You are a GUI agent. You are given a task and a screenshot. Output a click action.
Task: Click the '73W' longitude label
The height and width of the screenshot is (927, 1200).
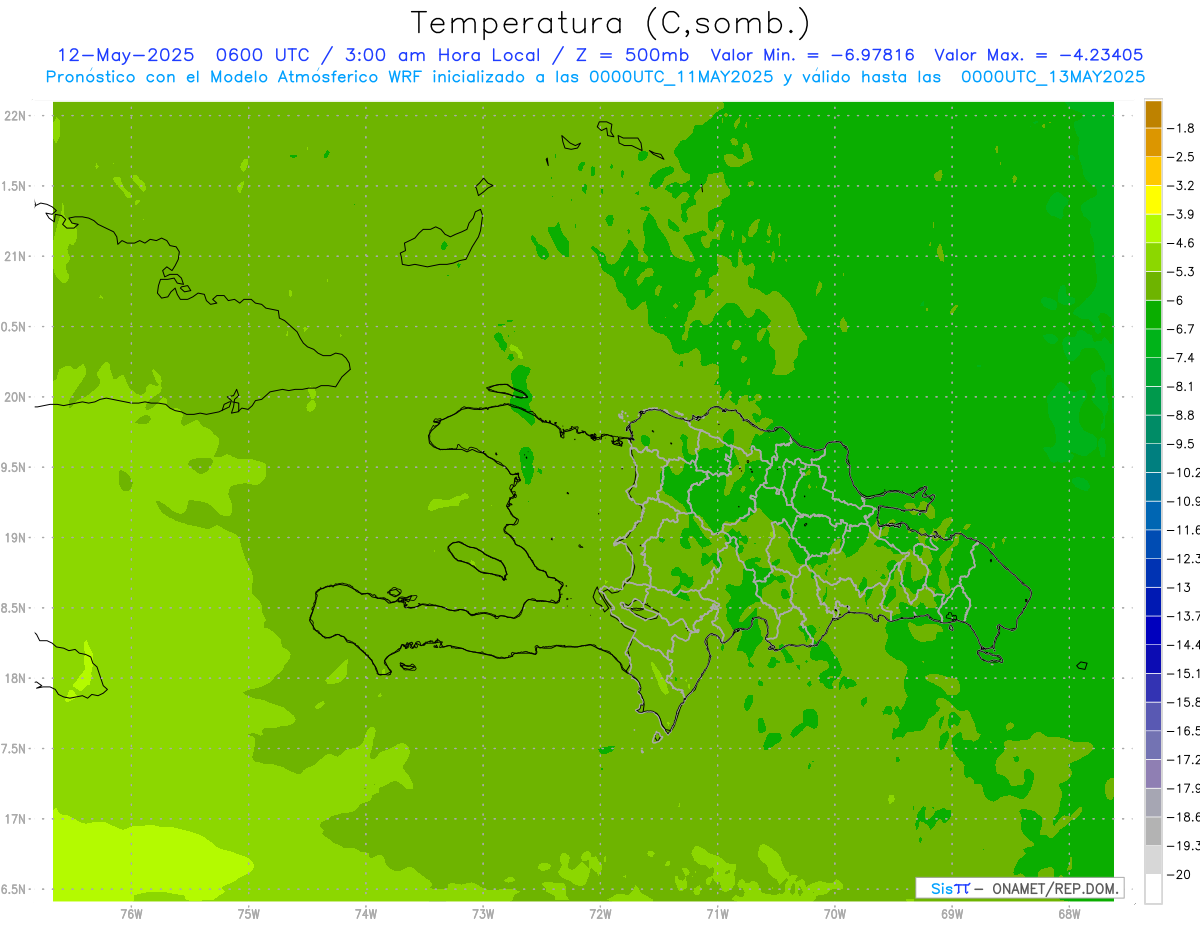point(483,913)
